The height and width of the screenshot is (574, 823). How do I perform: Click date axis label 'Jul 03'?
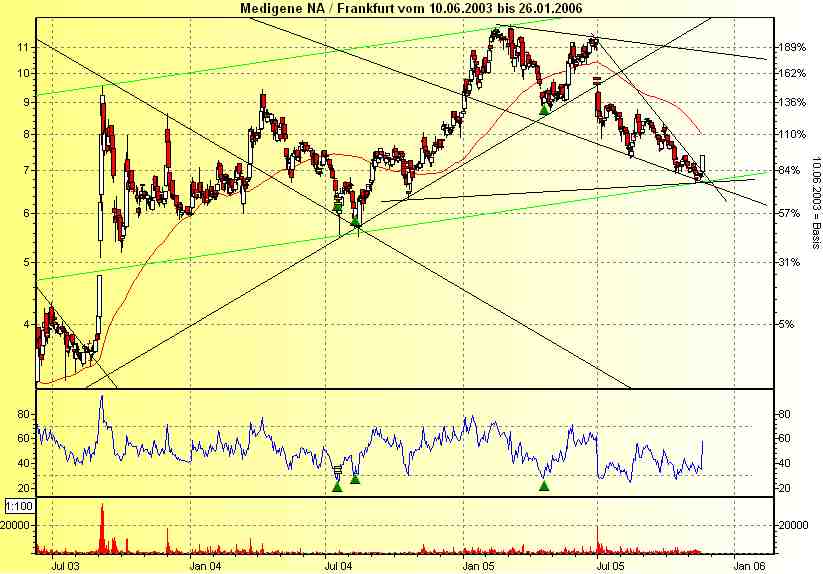[x=66, y=566]
